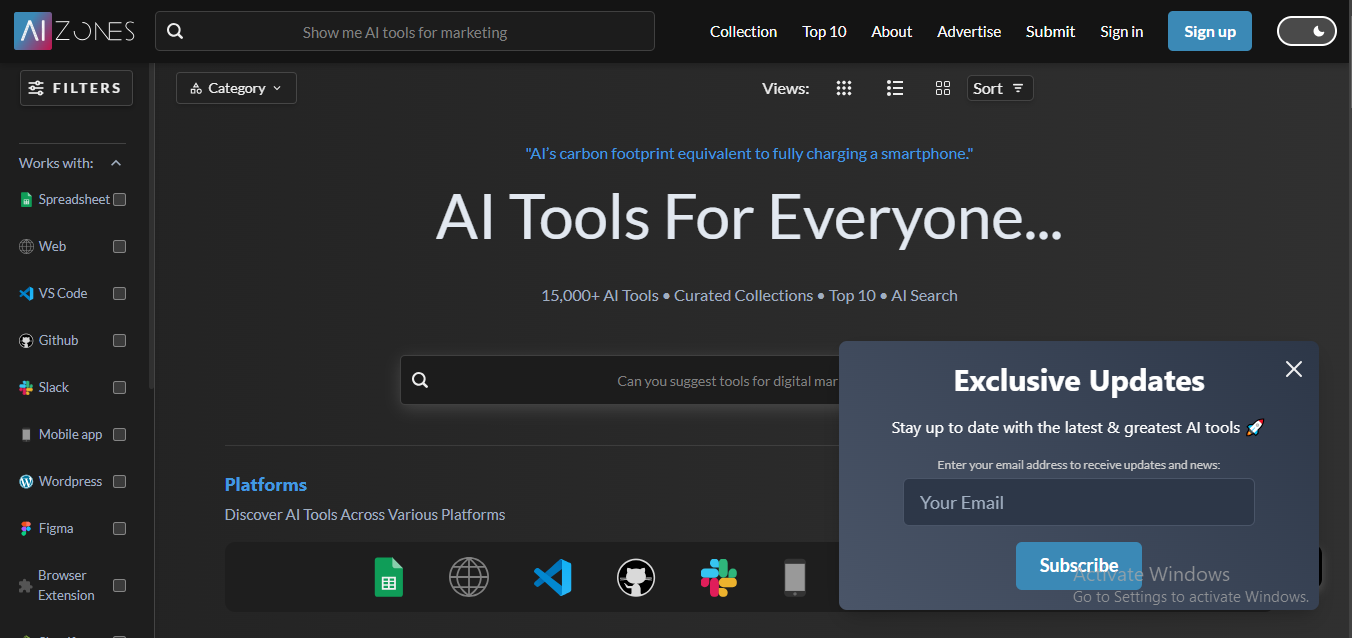Screen dimensions: 1352x638
Task: Click the Slack icon in sidebar
Action: (x=27, y=387)
